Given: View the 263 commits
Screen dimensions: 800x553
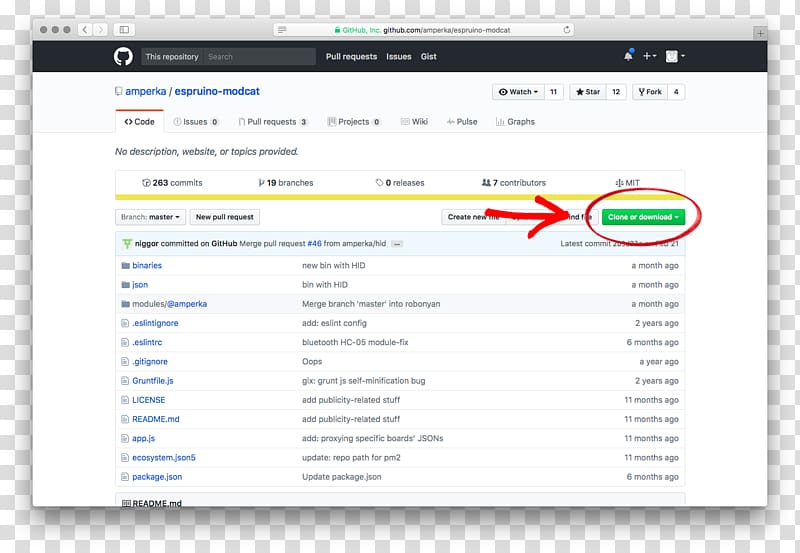Looking at the screenshot, I should [172, 183].
